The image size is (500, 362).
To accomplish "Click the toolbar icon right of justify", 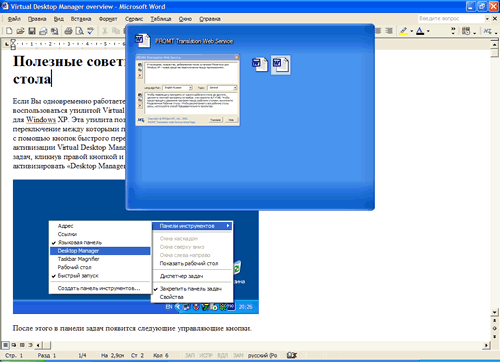I will pos(389,31).
